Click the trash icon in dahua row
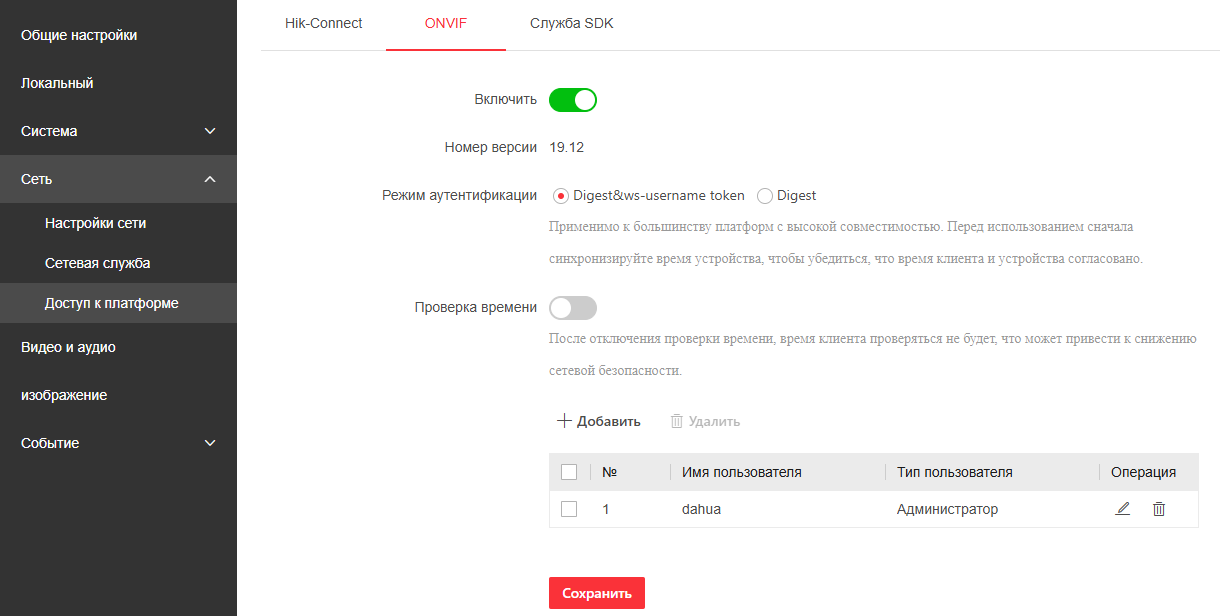 (1159, 509)
